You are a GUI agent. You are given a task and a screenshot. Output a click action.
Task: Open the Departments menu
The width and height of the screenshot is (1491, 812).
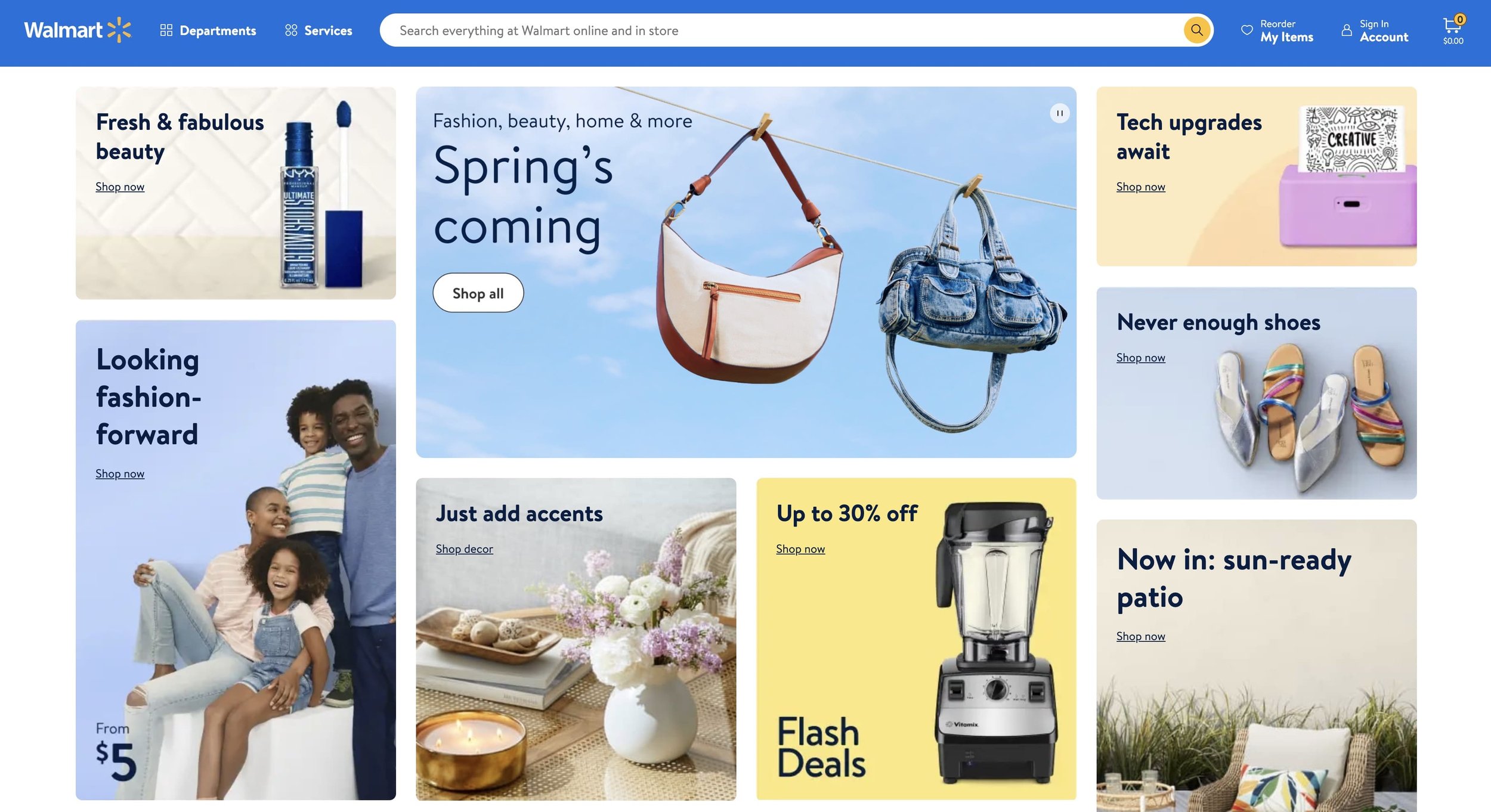click(x=208, y=30)
